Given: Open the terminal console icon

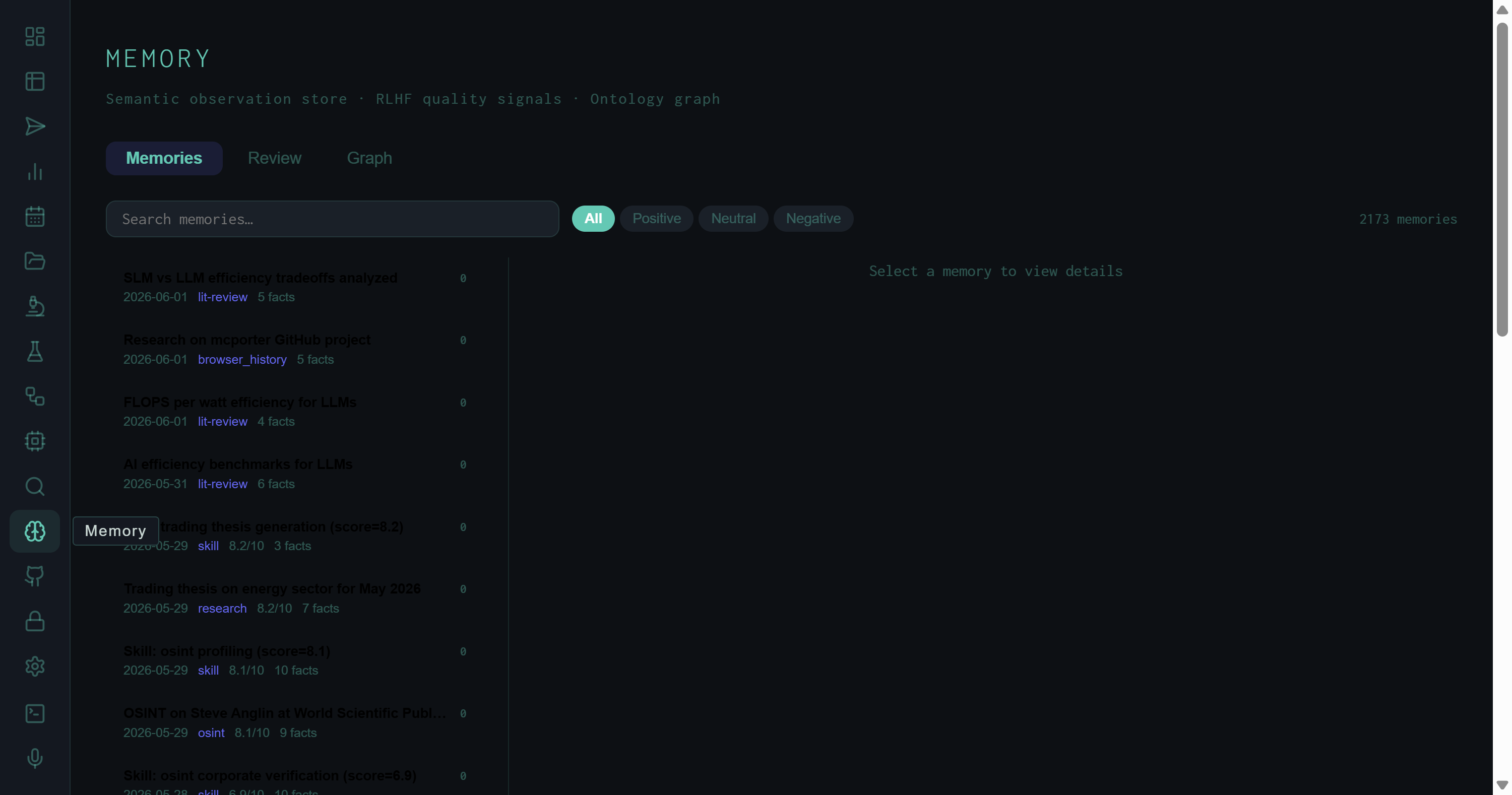Looking at the screenshot, I should (x=35, y=713).
